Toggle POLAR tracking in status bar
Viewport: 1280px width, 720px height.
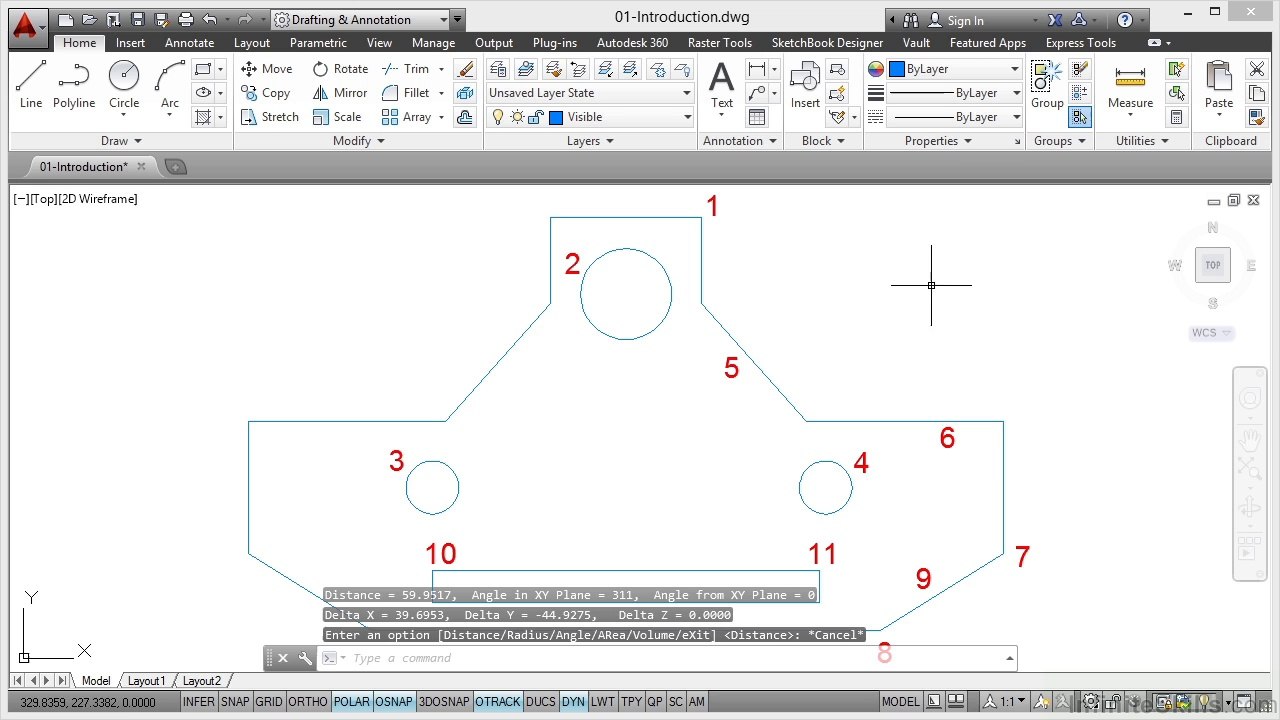[x=351, y=702]
